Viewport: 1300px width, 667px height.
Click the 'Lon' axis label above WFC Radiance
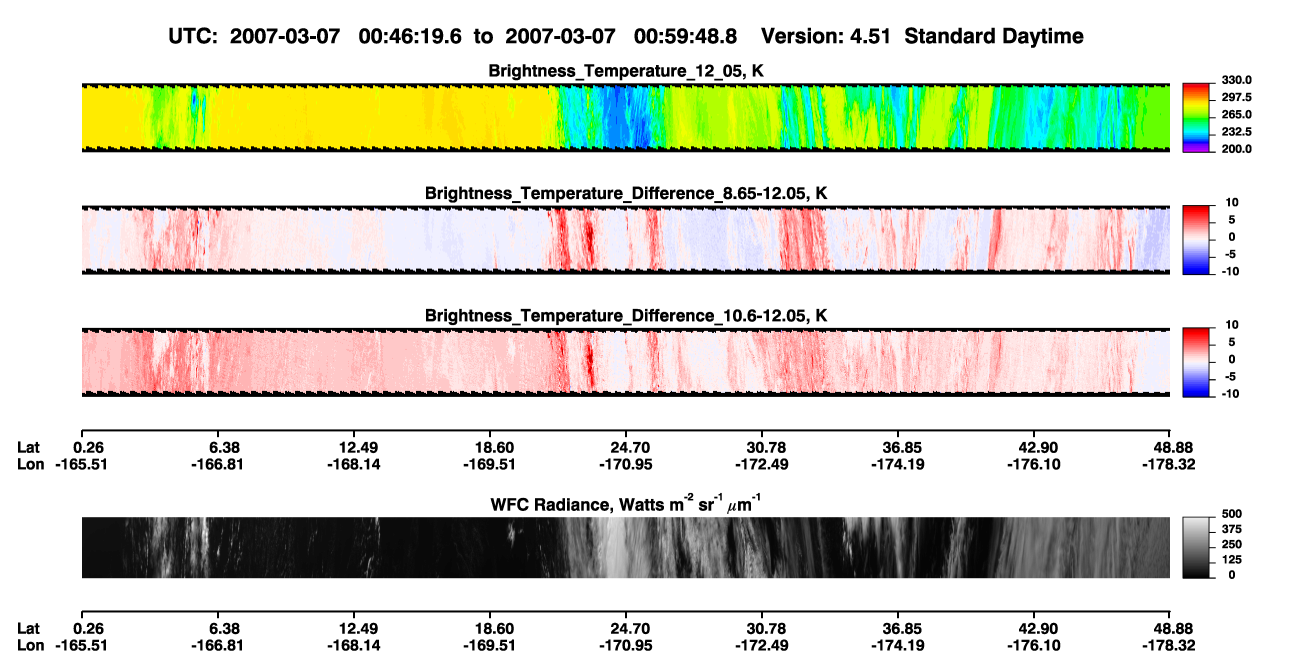pyautogui.click(x=31, y=464)
